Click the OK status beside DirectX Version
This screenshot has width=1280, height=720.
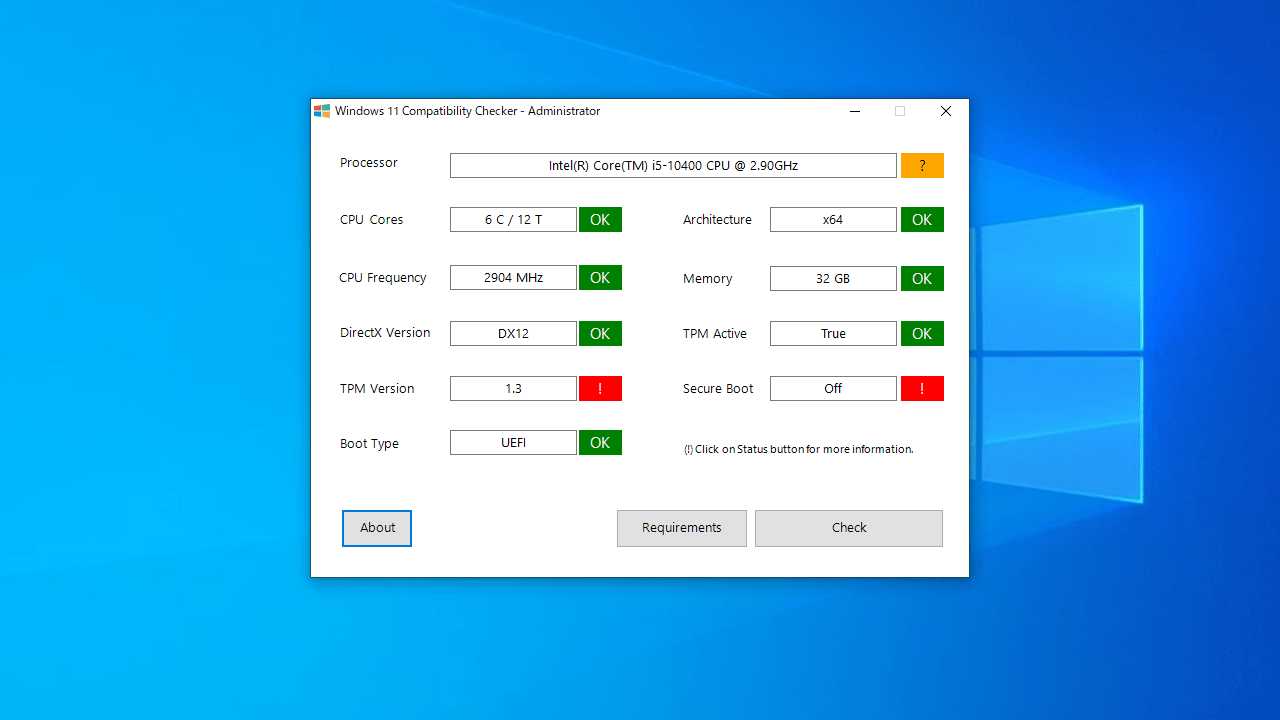[600, 333]
